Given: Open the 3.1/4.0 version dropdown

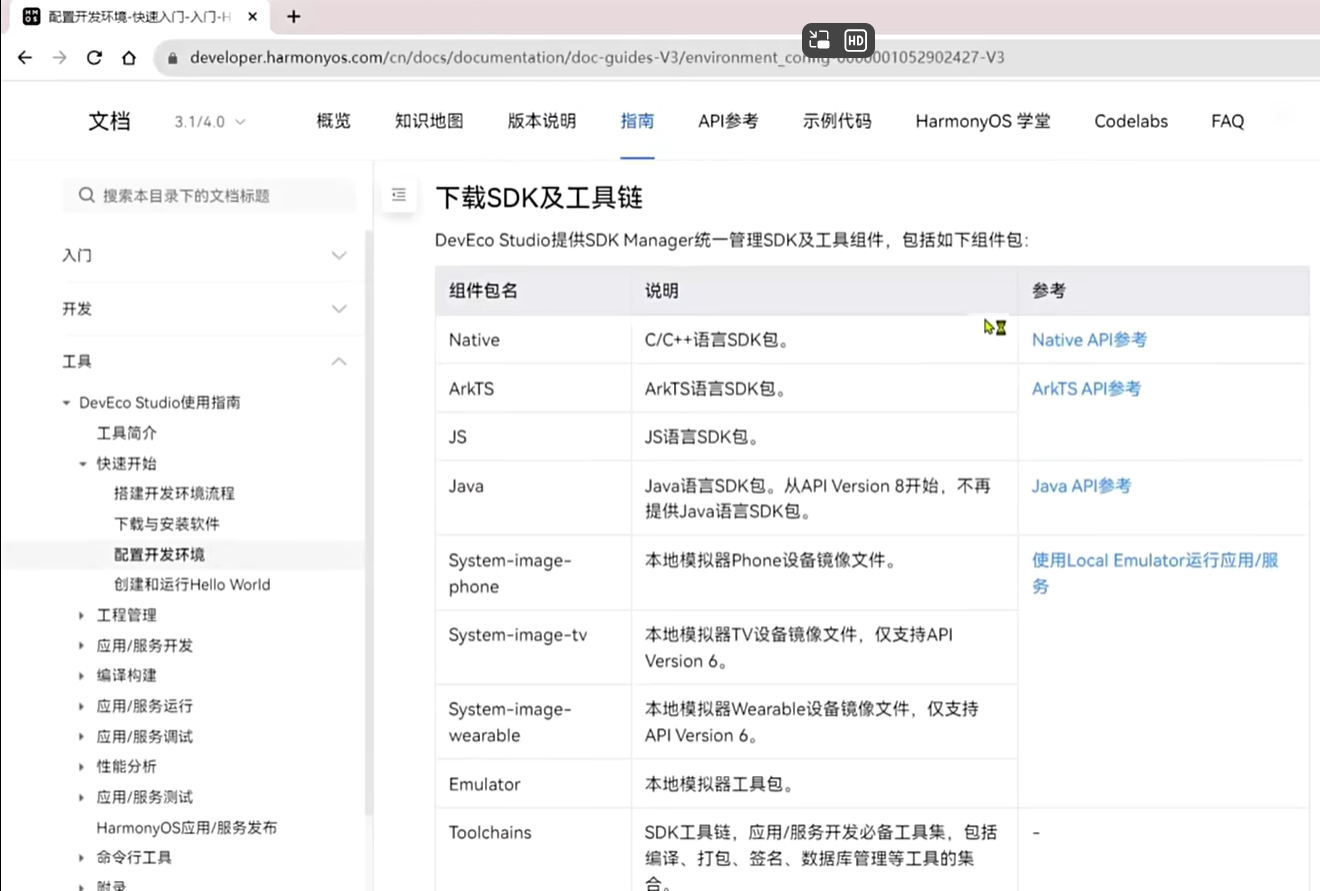Looking at the screenshot, I should (210, 122).
